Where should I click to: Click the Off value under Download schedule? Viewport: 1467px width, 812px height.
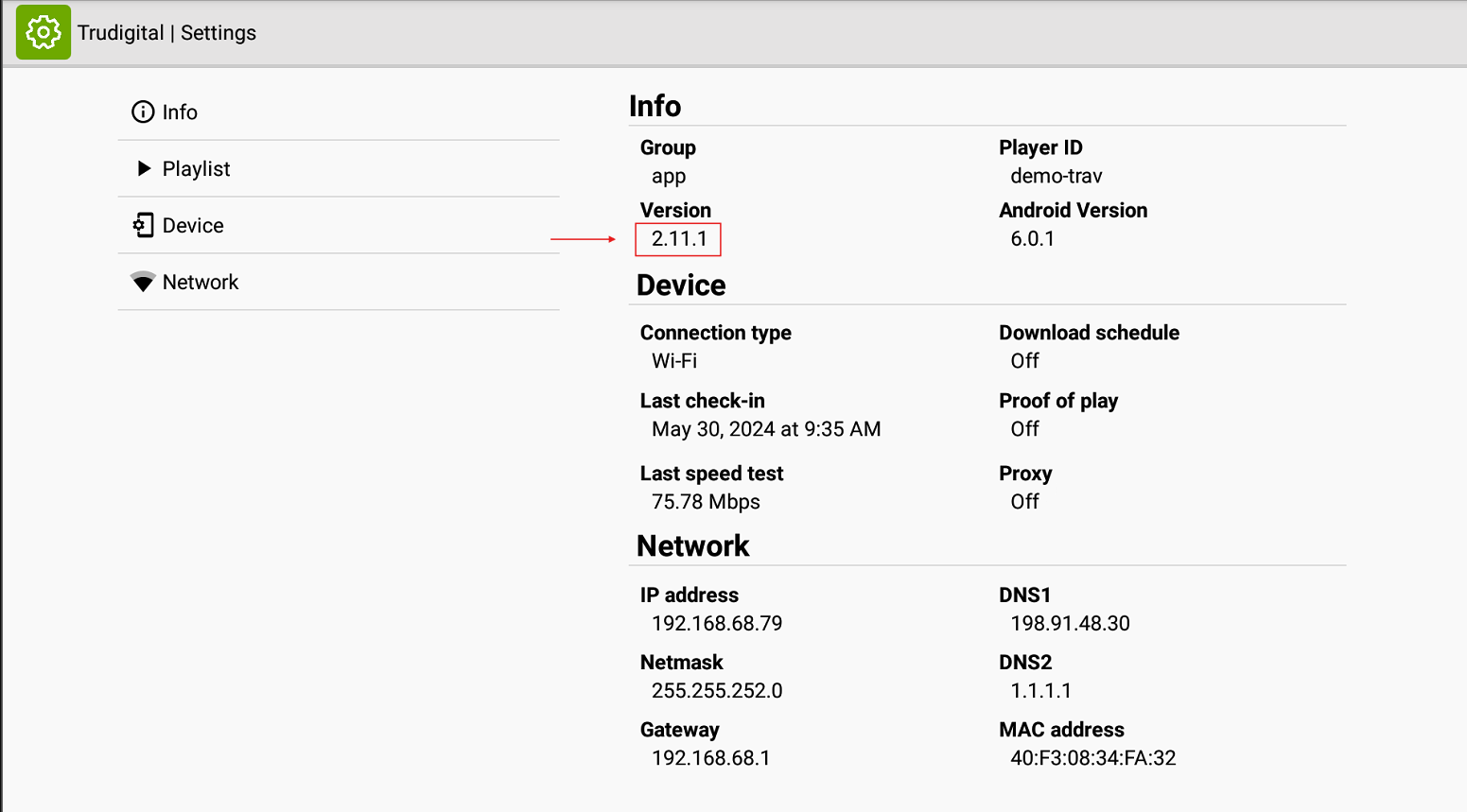[1024, 361]
